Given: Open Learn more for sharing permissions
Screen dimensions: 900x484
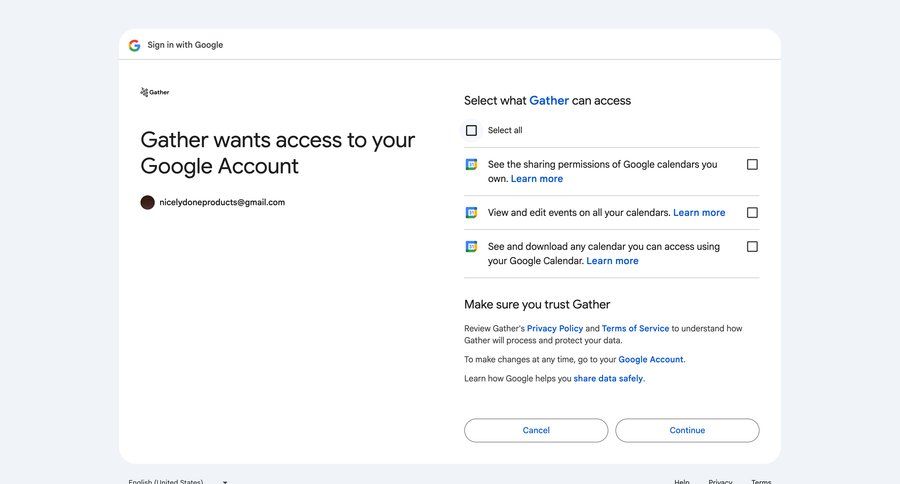Looking at the screenshot, I should (x=537, y=179).
